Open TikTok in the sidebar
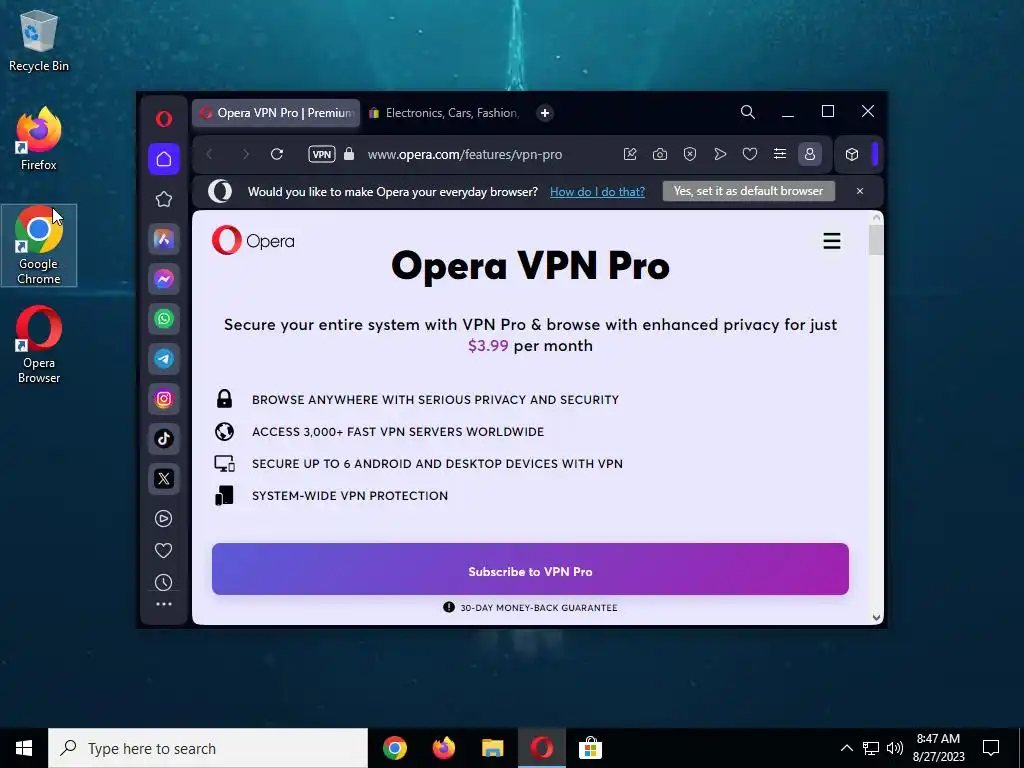 point(164,438)
